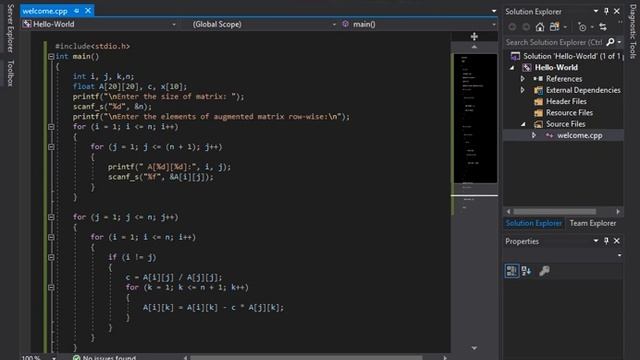Expand the External Dependencies node
640x360 pixels.
523,90
